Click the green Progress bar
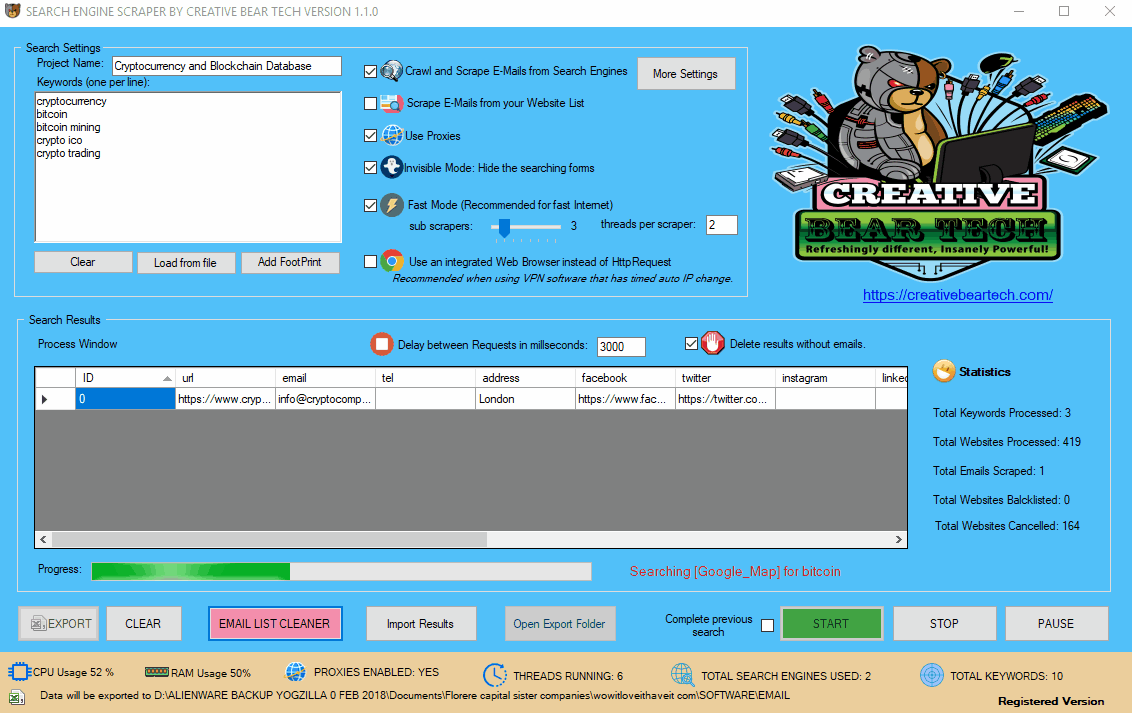 pos(341,572)
